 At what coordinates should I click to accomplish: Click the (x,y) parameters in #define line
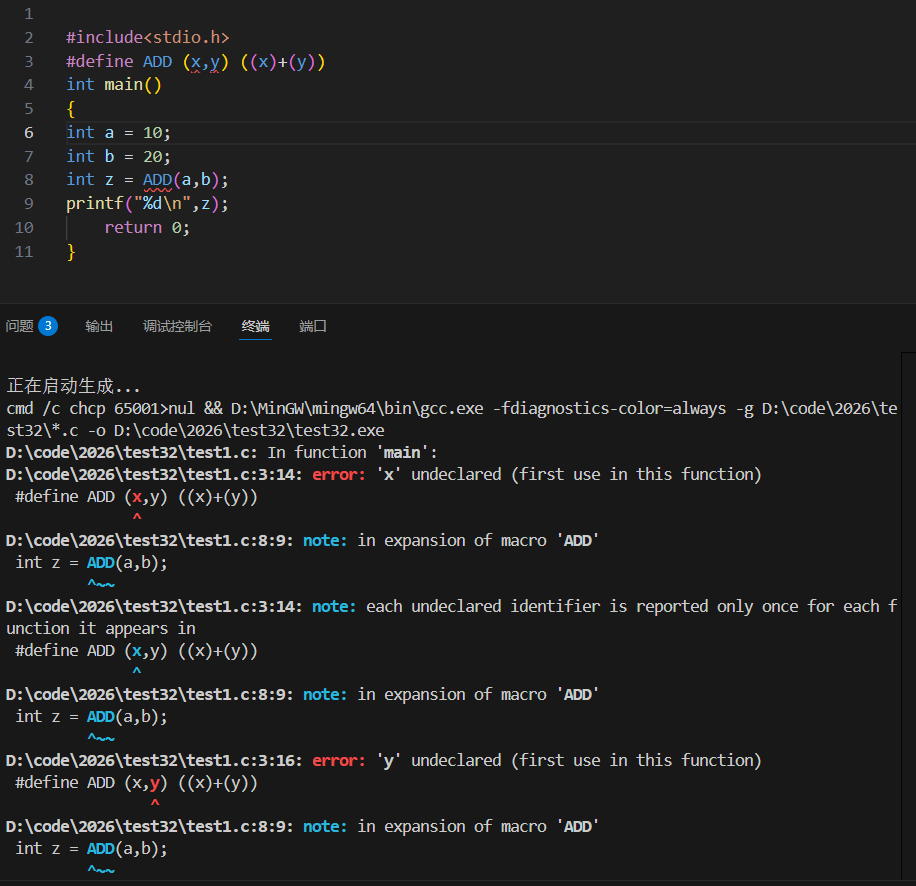click(206, 62)
